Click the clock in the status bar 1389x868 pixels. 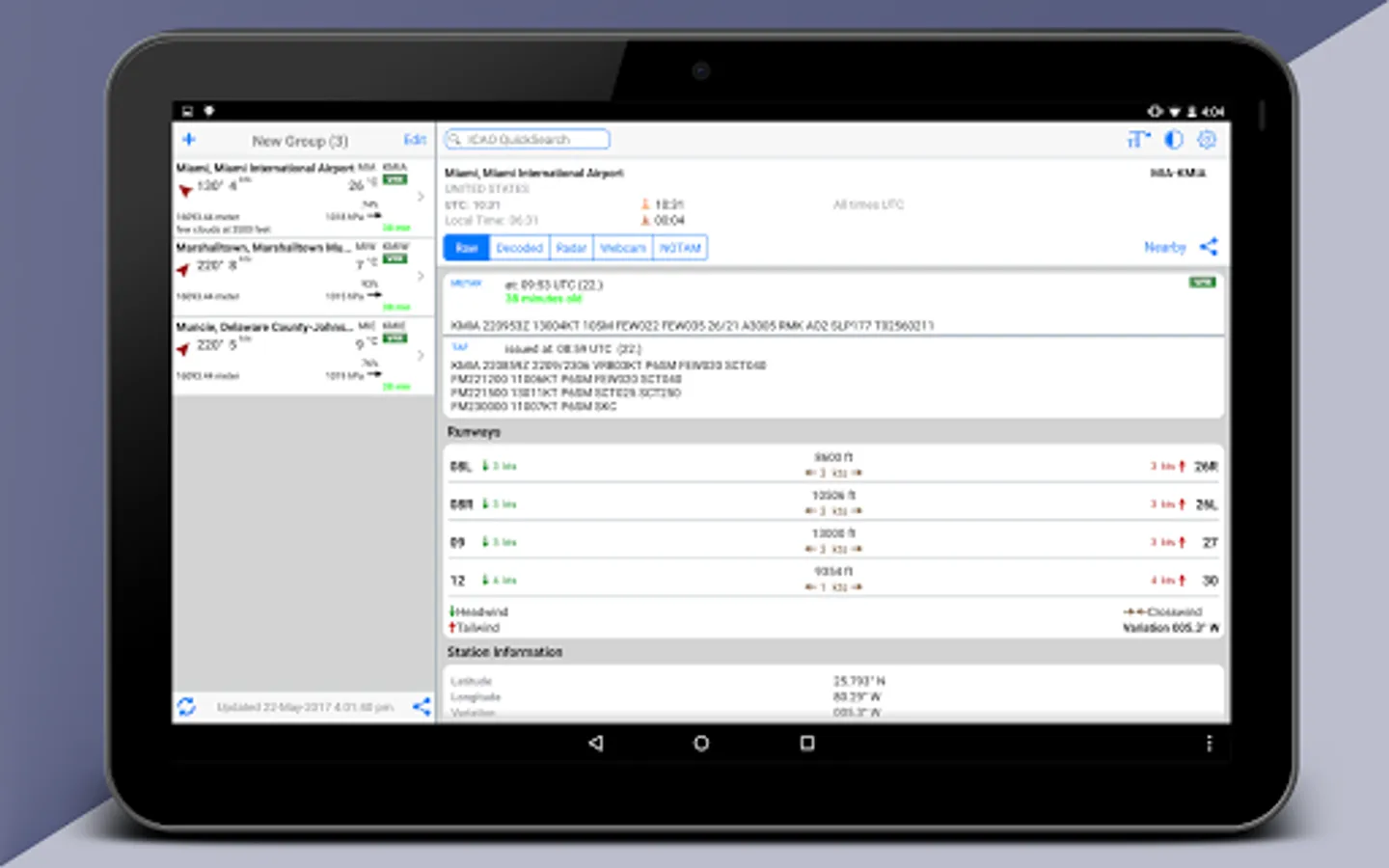click(x=1213, y=111)
